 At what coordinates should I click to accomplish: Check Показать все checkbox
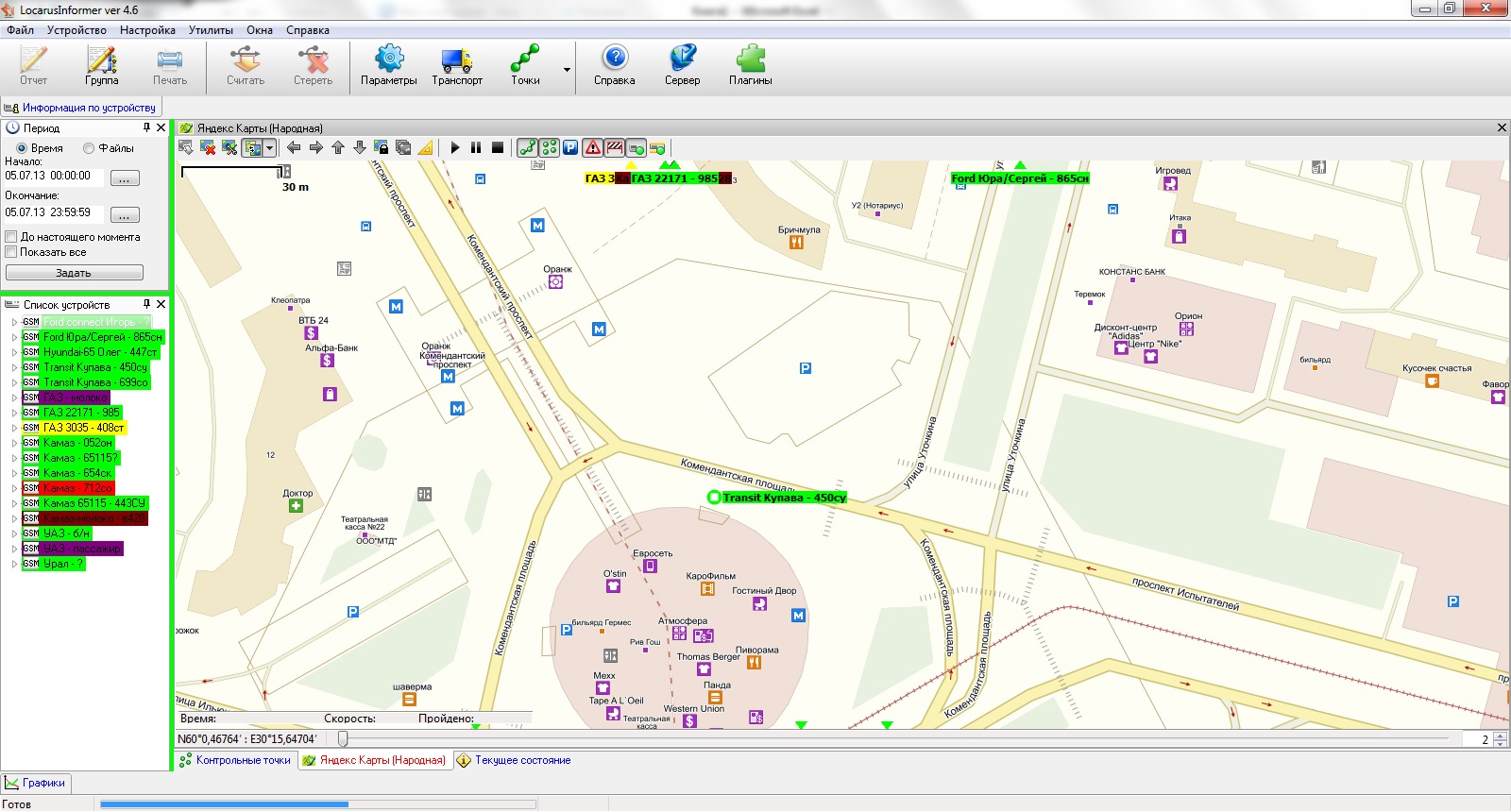point(11,252)
